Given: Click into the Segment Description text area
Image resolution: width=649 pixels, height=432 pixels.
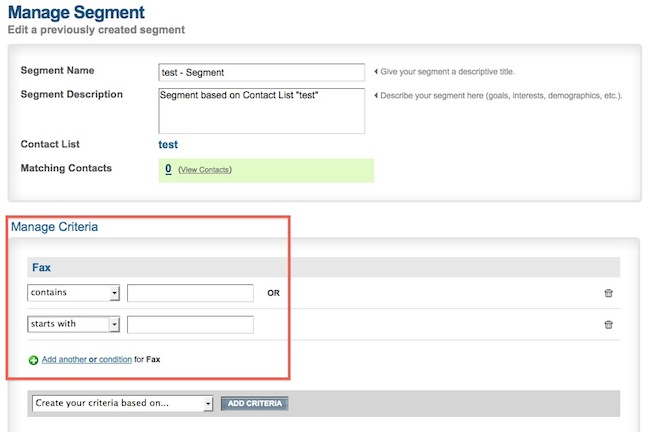Looking at the screenshot, I should tap(262, 110).
